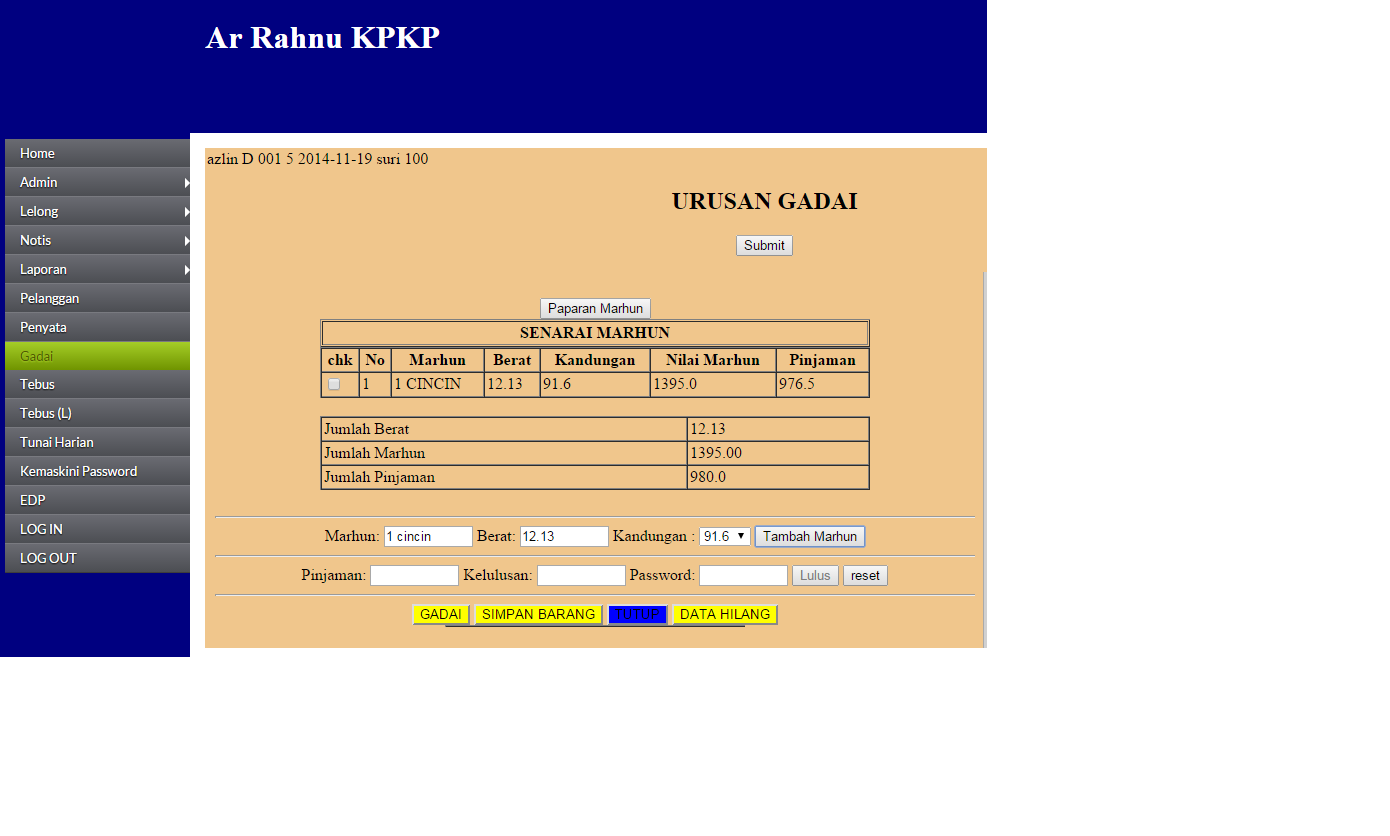Select the EDP menu item
The image size is (1390, 836).
click(x=97, y=500)
